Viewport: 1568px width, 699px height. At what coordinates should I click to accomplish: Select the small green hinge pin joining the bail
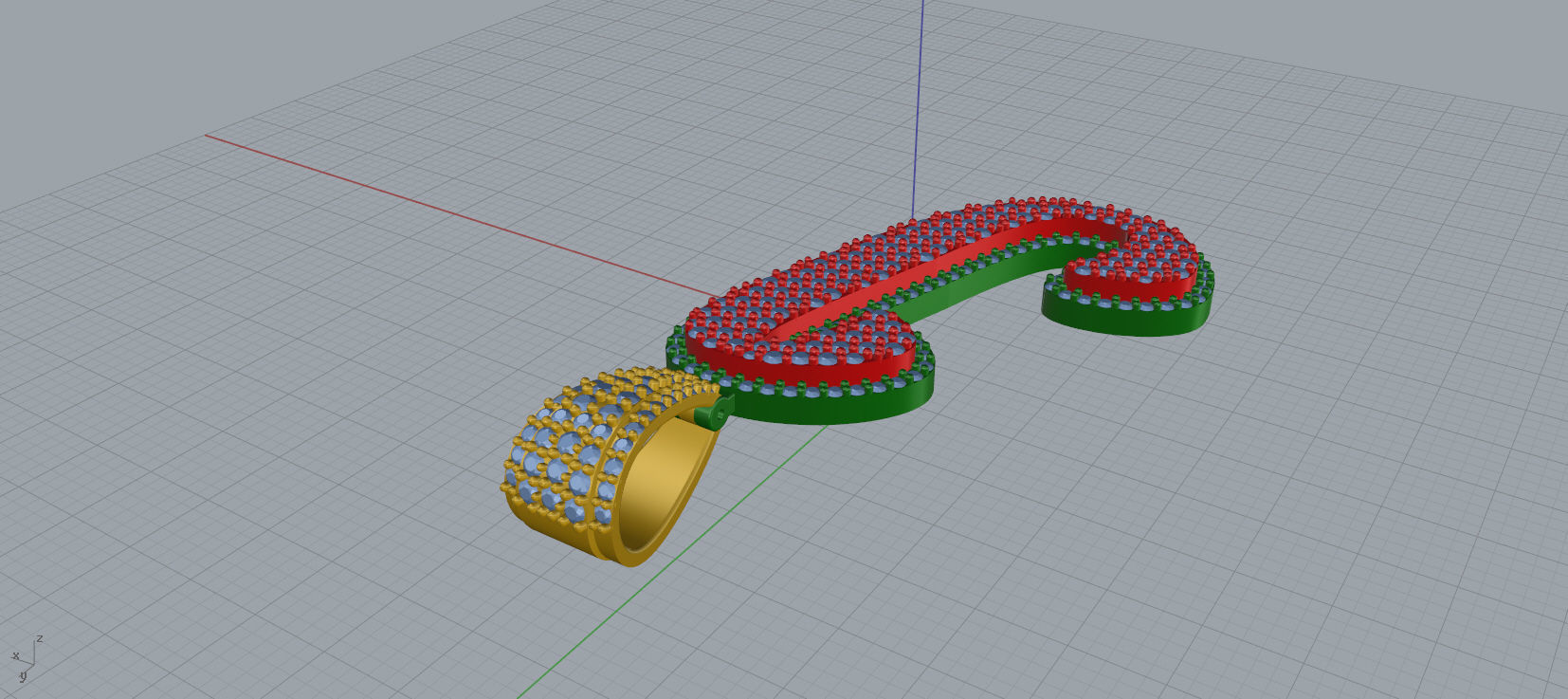click(x=713, y=414)
